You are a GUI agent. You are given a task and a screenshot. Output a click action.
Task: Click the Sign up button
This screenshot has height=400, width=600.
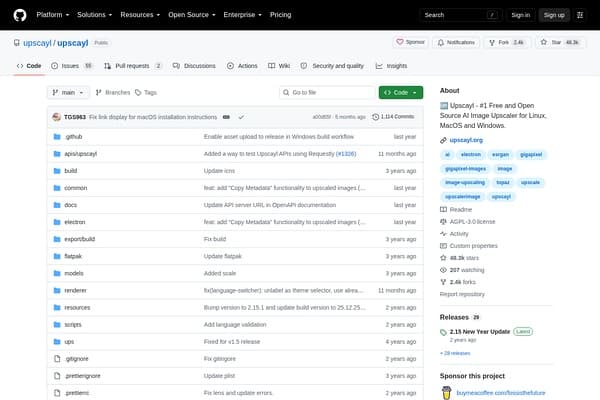(x=554, y=15)
